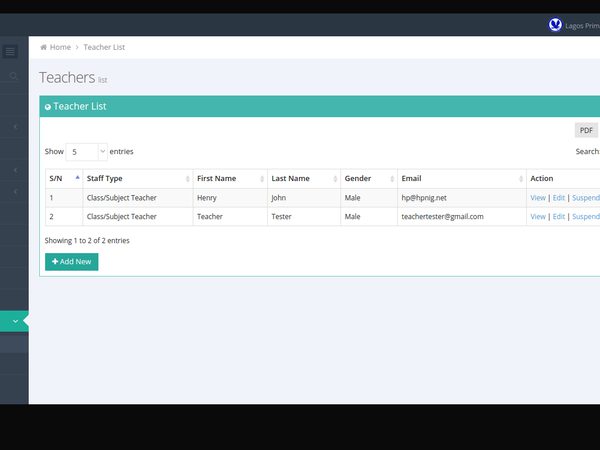Image resolution: width=600 pixels, height=450 pixels.
Task: Edit Teacher Tester's record
Action: coord(559,217)
